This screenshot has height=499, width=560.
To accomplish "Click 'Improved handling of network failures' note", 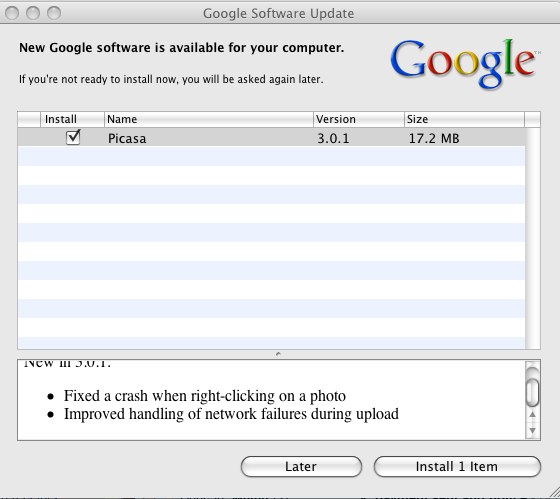I will pos(231,414).
